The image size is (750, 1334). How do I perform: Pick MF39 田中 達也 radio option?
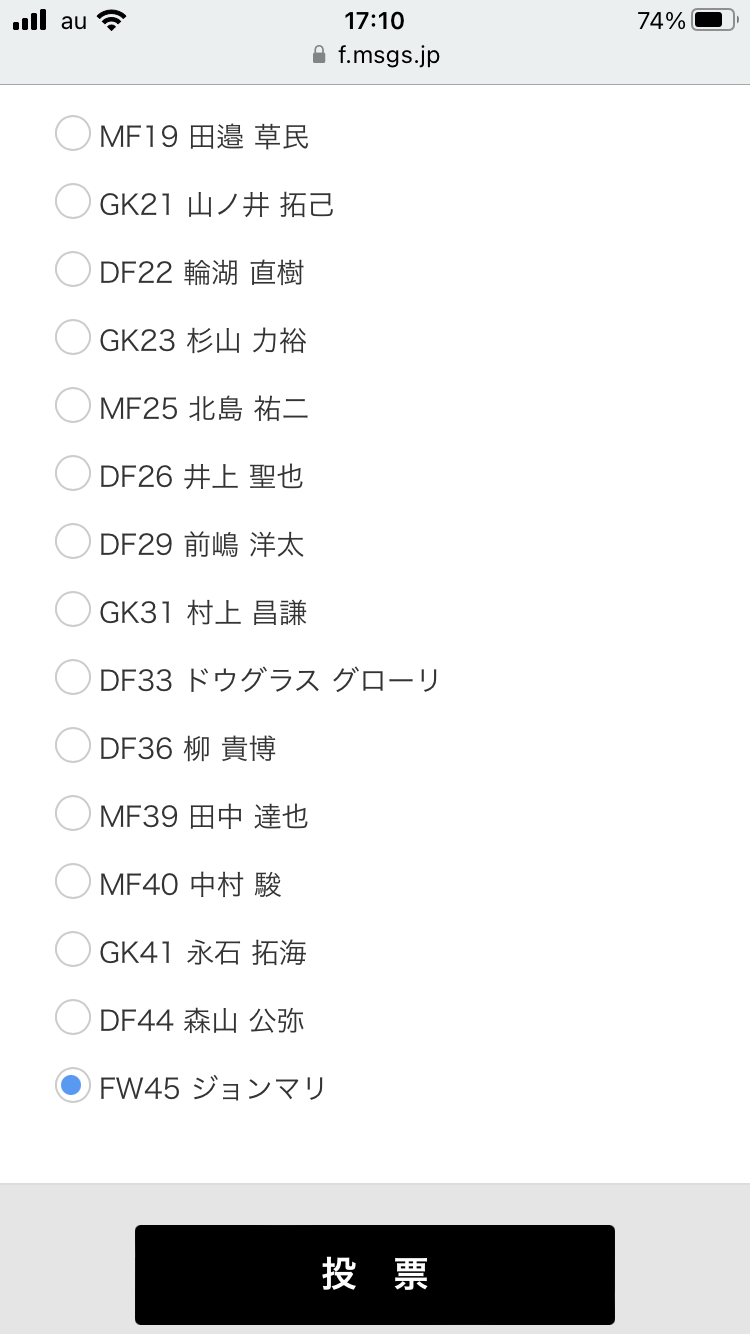coord(73,814)
